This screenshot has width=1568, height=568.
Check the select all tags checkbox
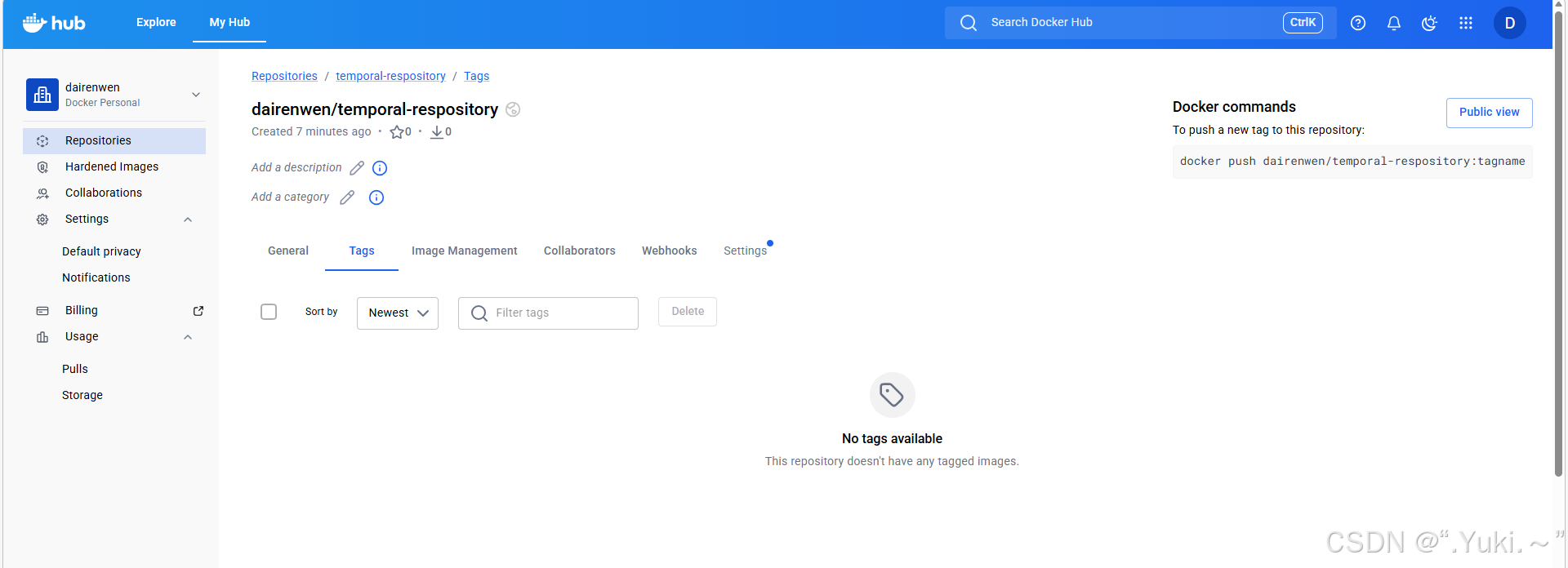pyautogui.click(x=269, y=312)
